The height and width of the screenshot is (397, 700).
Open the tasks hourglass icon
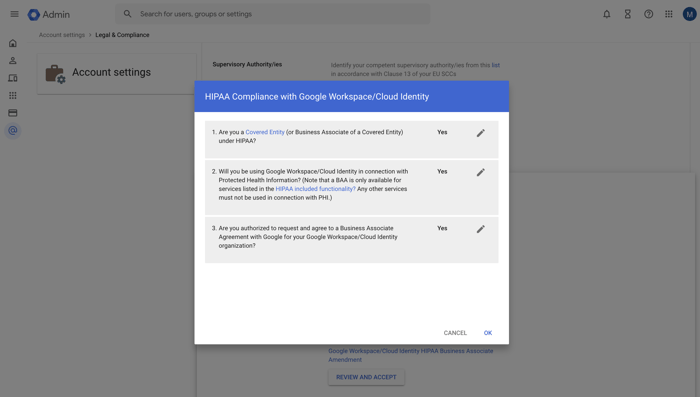pyautogui.click(x=628, y=14)
